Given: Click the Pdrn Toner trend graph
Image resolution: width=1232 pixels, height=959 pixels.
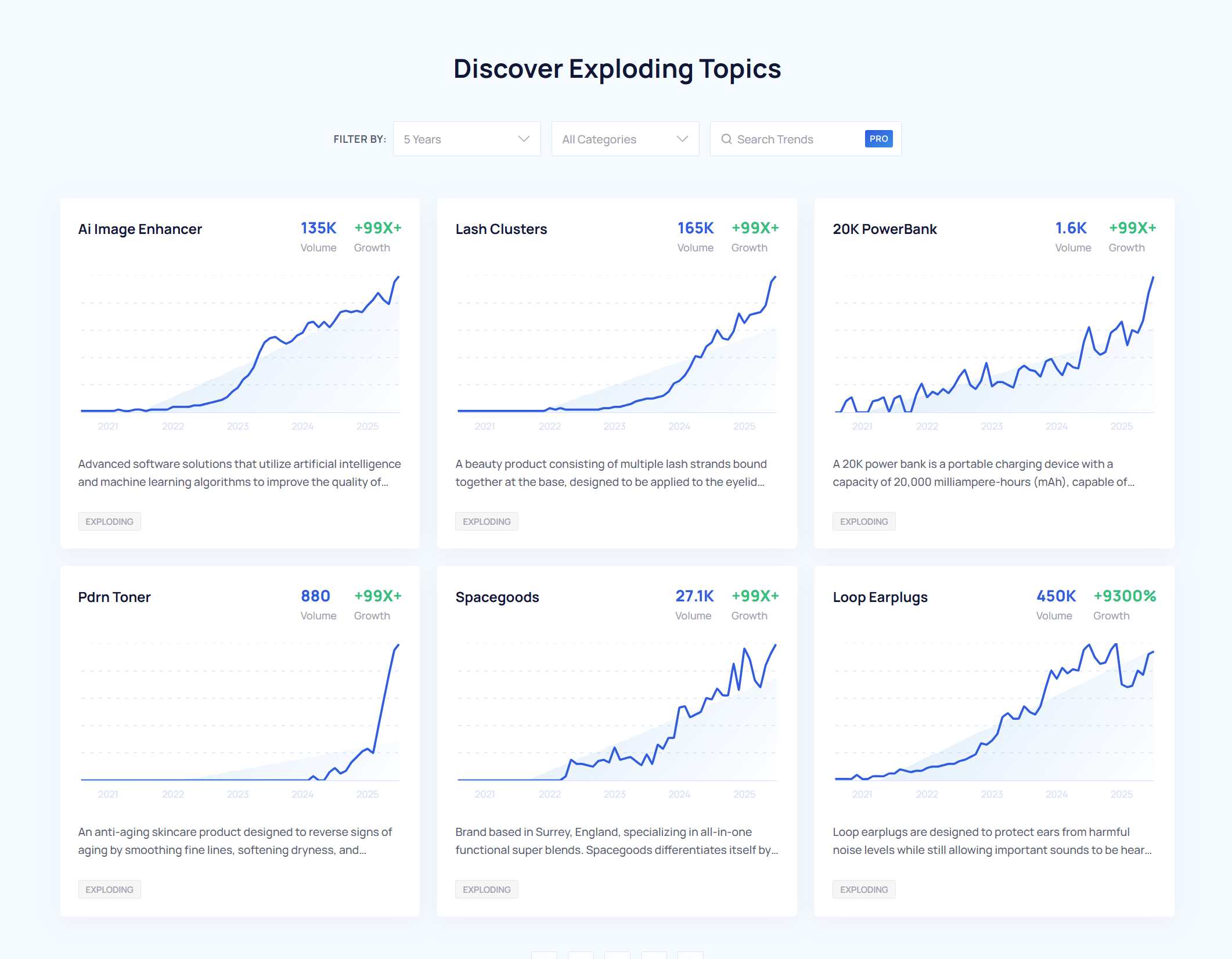Looking at the screenshot, I should 240,715.
